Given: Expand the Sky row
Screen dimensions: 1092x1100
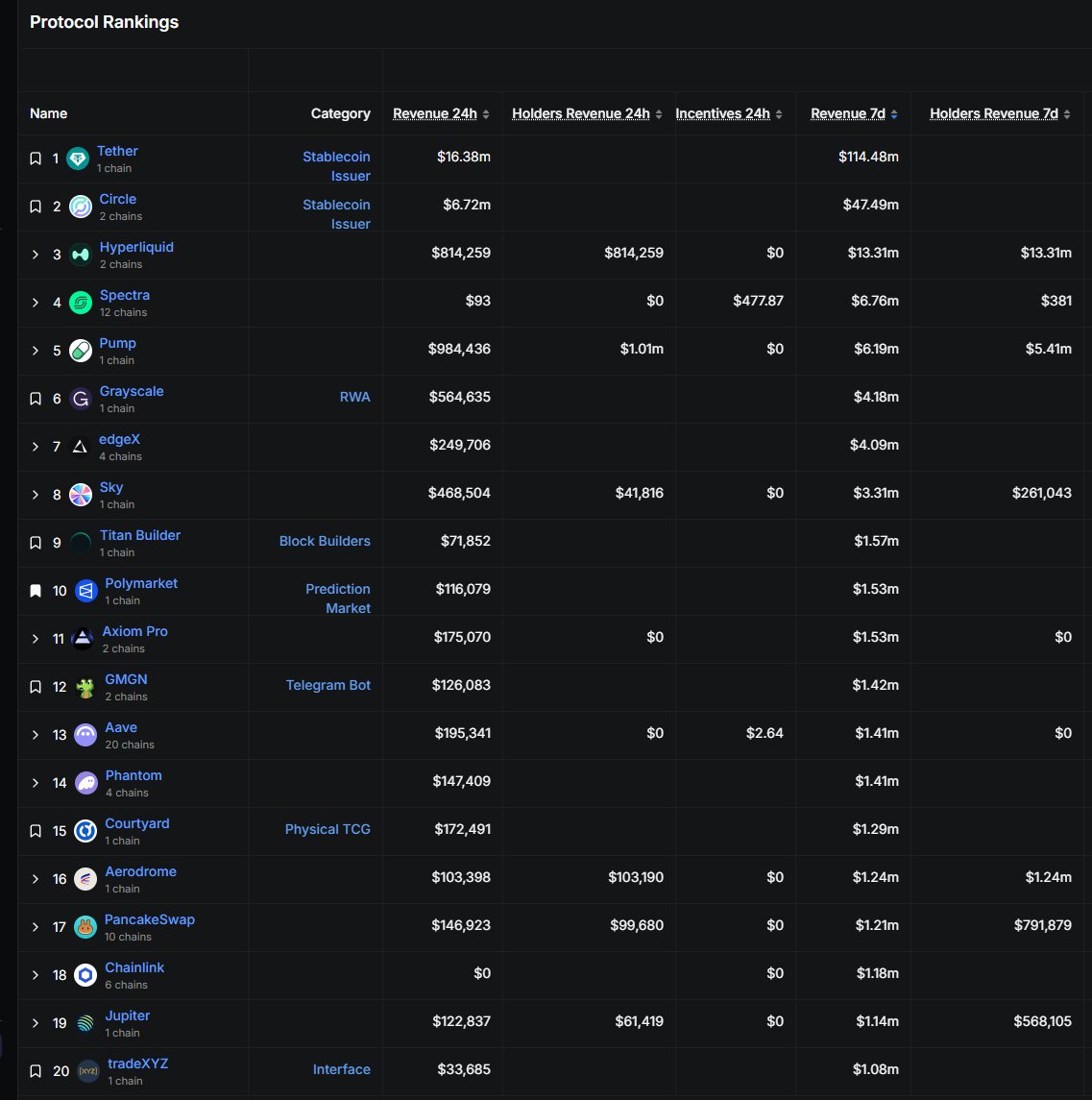Looking at the screenshot, I should tap(36, 495).
